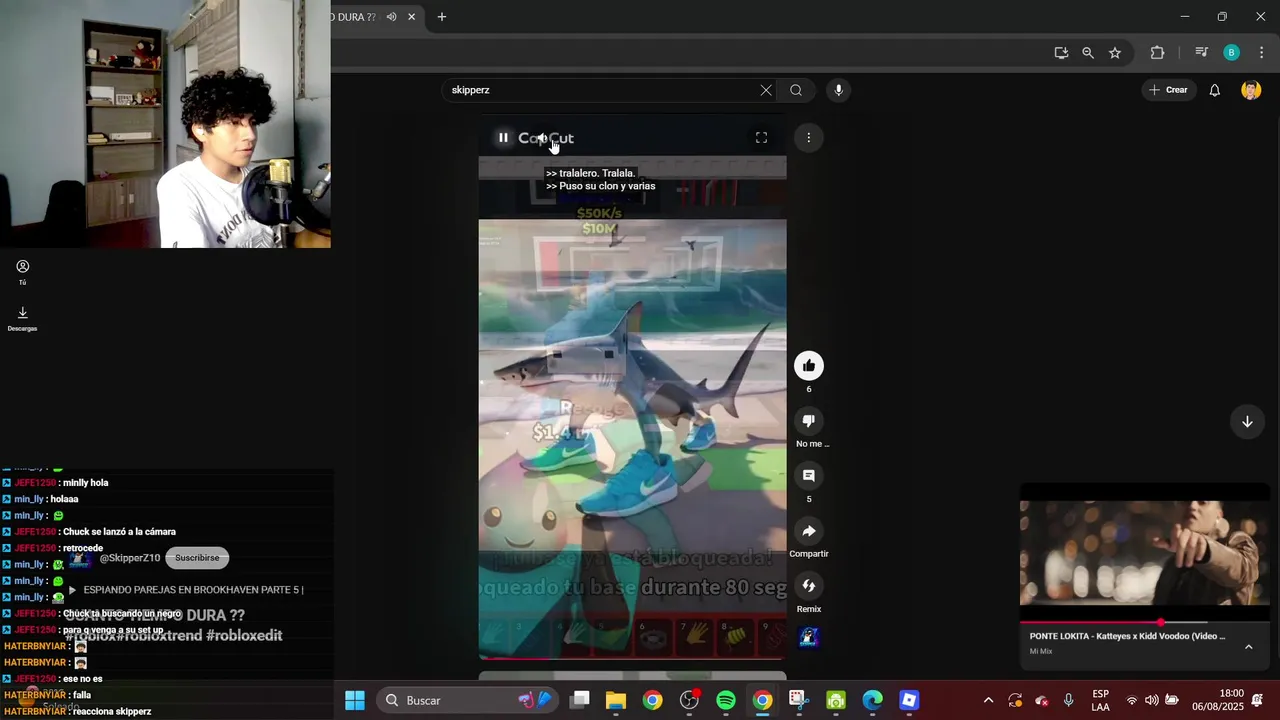The width and height of the screenshot is (1280, 720).
Task: Open the @SkipperZ10 channel
Action: pyautogui.click(x=129, y=558)
